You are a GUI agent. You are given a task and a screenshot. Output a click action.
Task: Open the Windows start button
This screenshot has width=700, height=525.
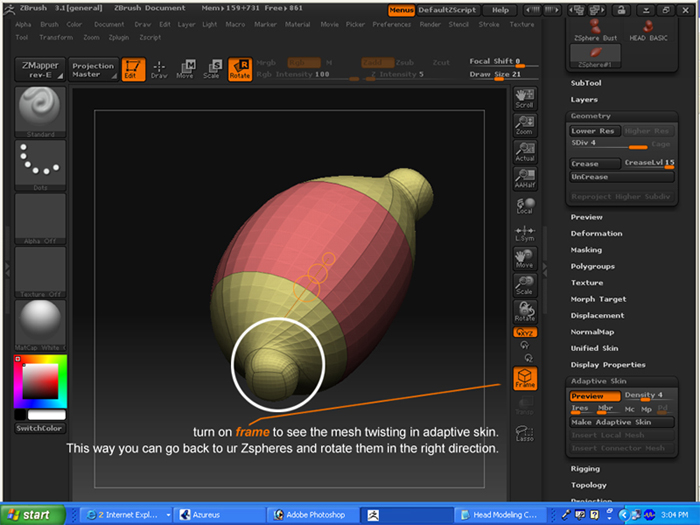(x=32, y=515)
